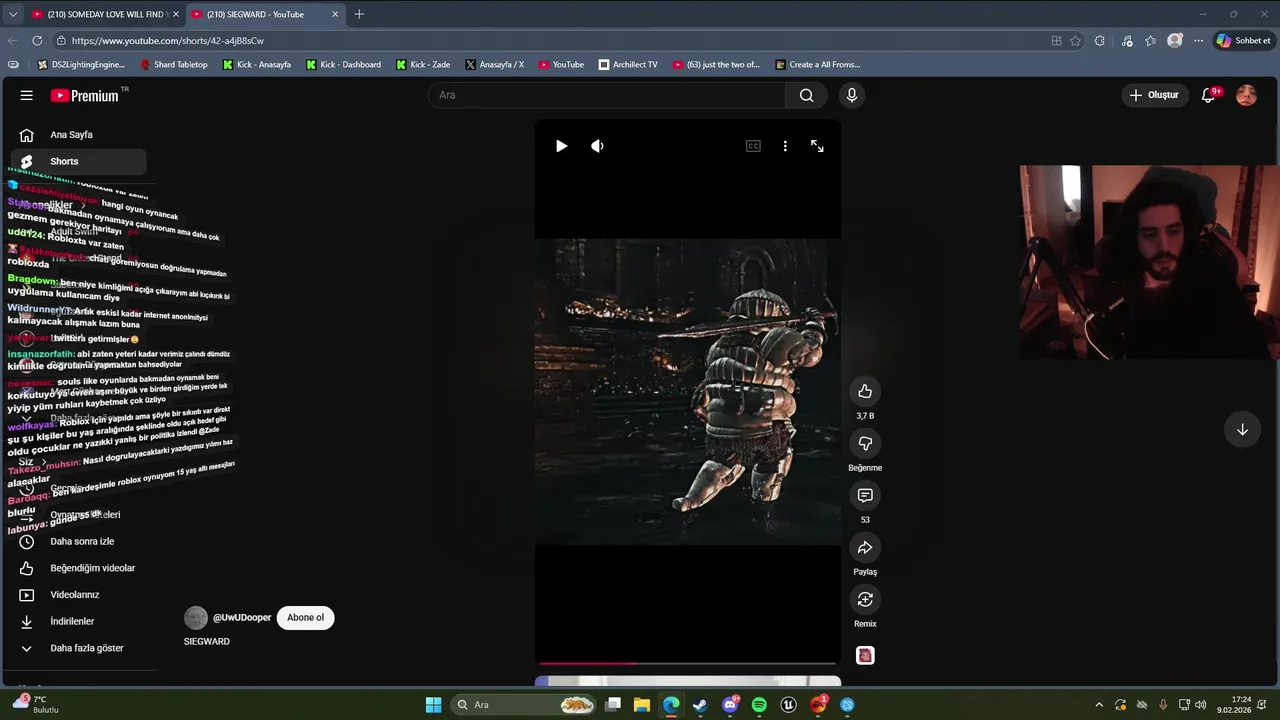Go to Ana Sayfa in sidebar
This screenshot has height=720, width=1280.
click(x=78, y=135)
